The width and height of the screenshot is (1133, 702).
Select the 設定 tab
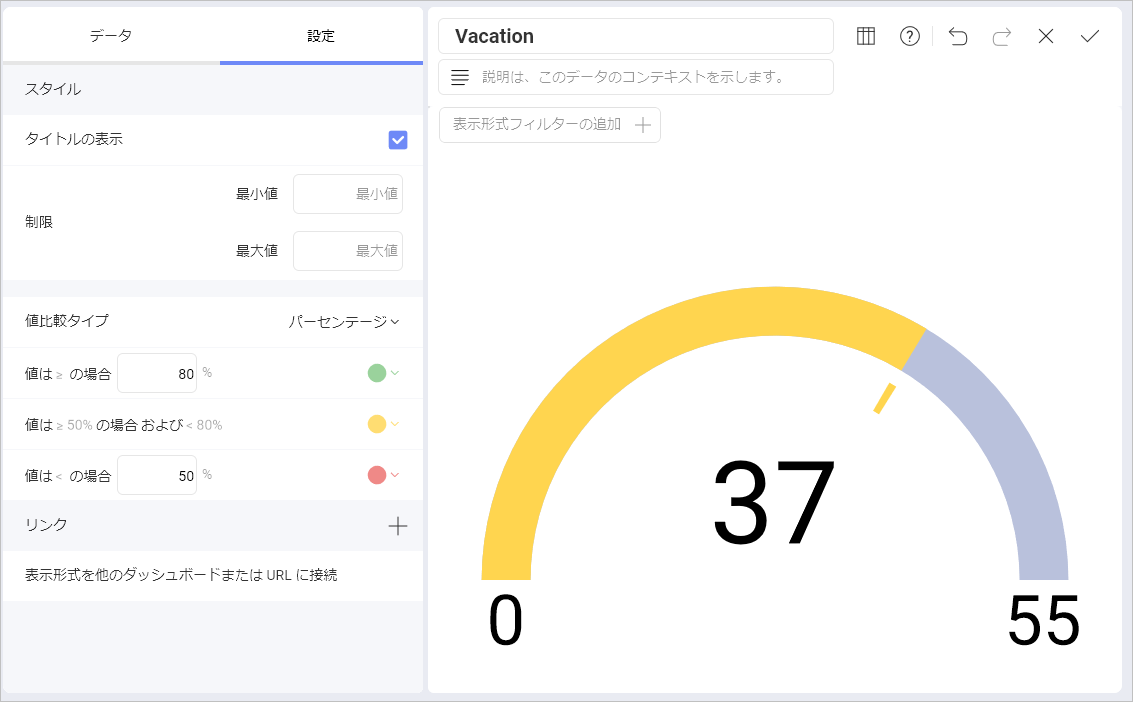pyautogui.click(x=321, y=35)
